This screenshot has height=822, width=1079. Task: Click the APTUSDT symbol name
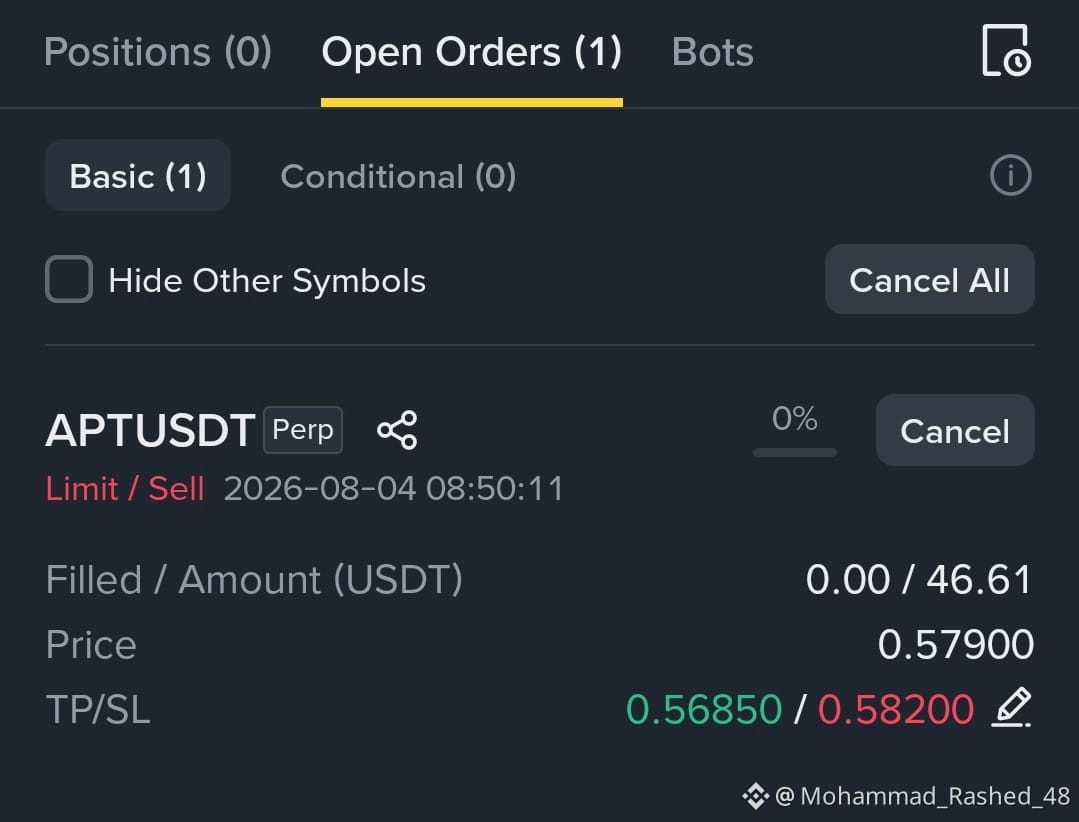(150, 431)
